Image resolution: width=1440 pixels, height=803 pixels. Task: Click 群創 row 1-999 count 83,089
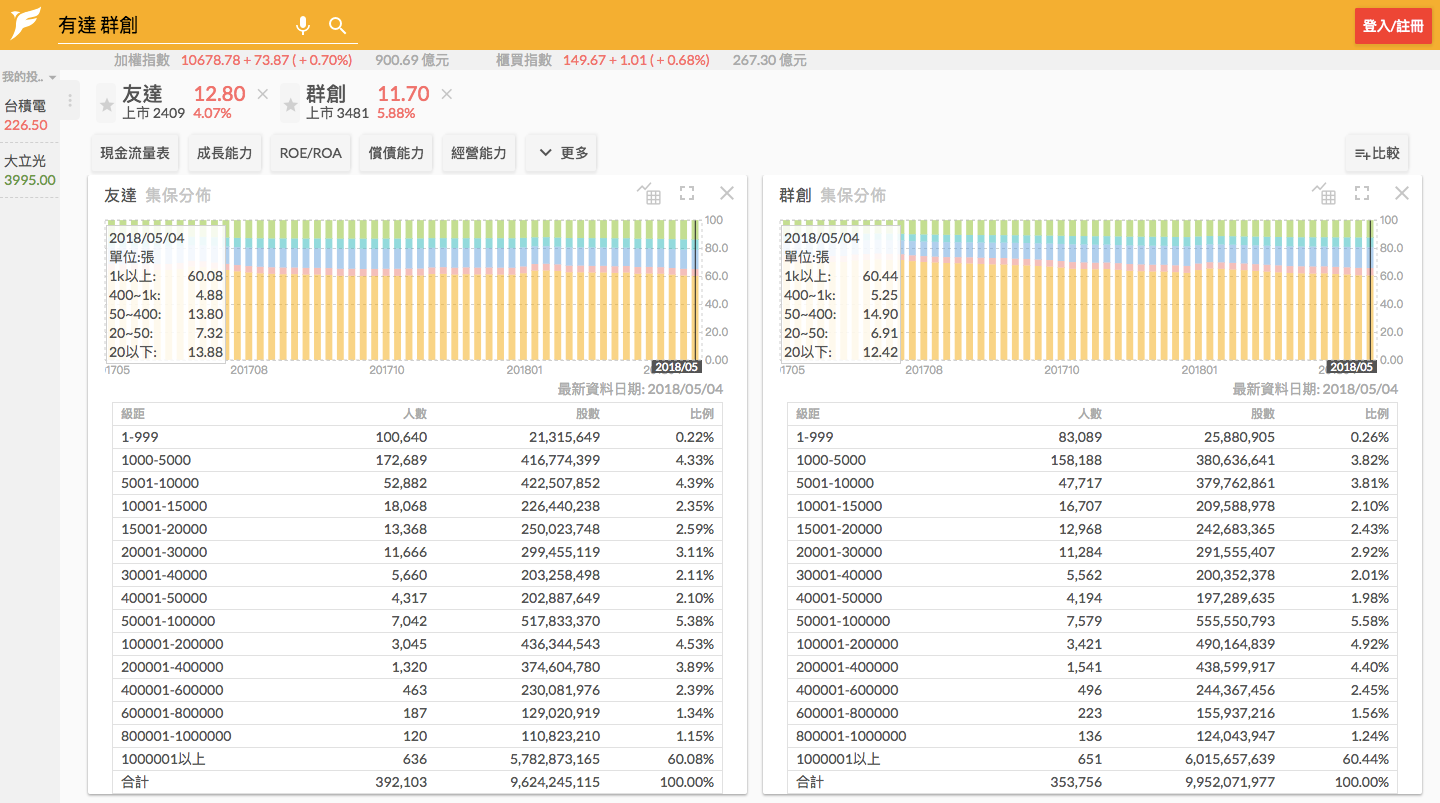coord(1080,437)
